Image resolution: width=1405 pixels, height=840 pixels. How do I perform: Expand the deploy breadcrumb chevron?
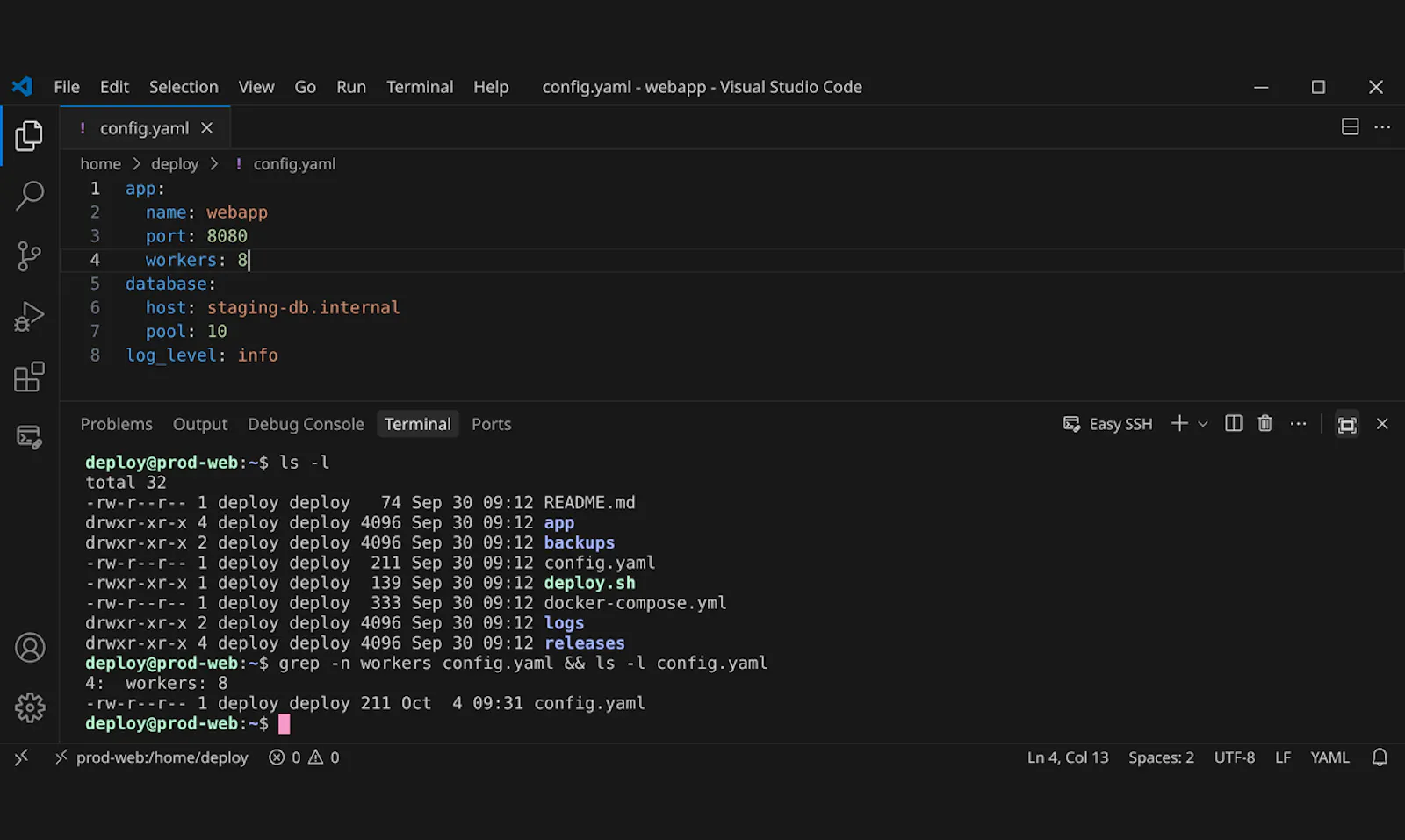(213, 163)
